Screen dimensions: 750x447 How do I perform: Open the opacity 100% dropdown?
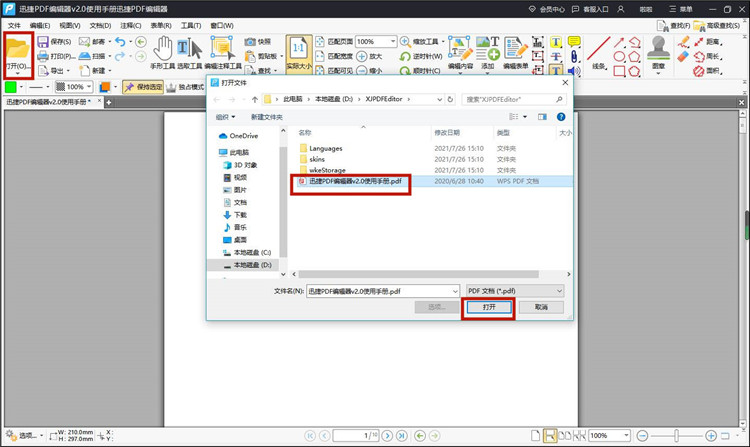point(89,87)
